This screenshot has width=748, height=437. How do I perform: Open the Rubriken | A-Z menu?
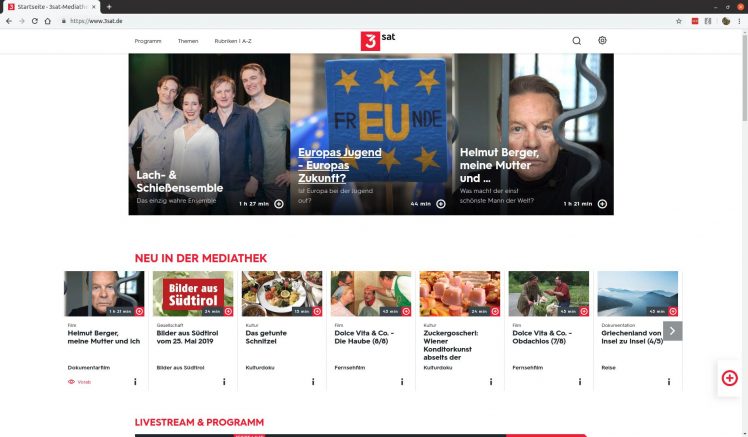tap(233, 41)
